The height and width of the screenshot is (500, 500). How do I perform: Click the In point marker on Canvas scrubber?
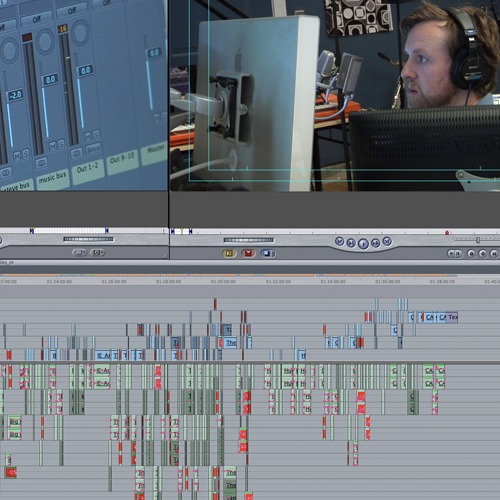tap(173, 231)
